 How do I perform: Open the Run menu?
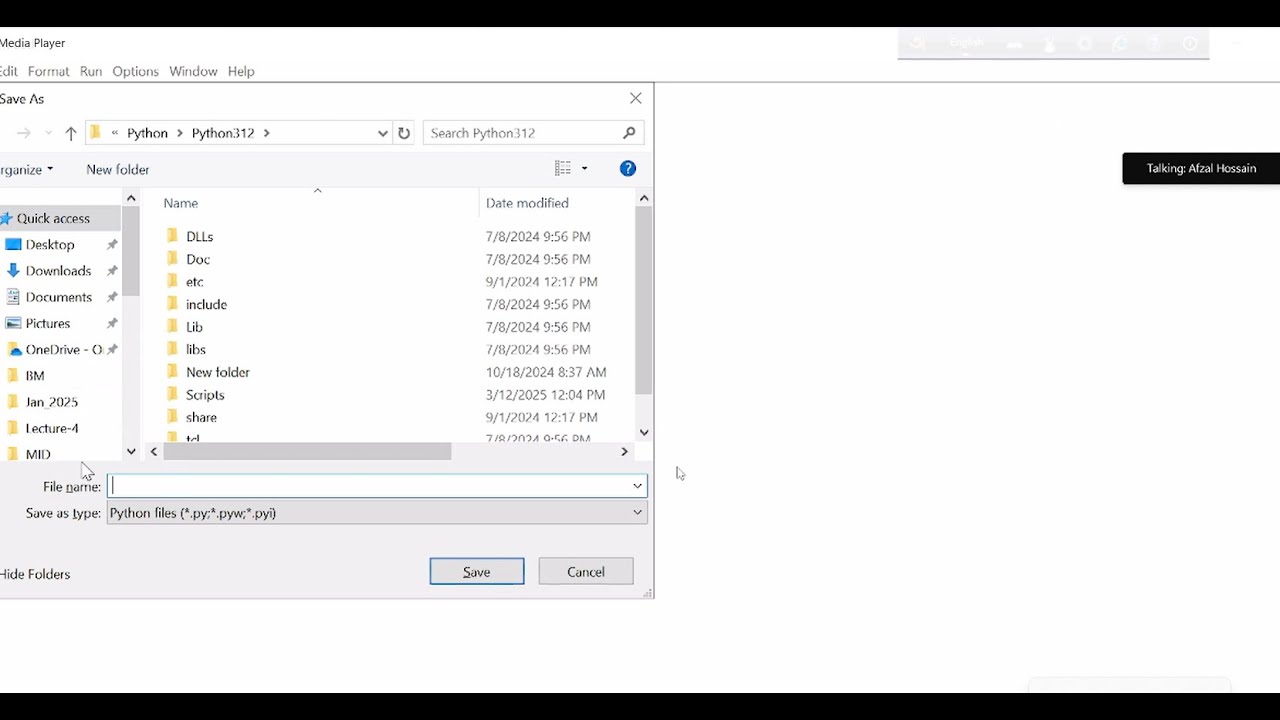(x=91, y=71)
